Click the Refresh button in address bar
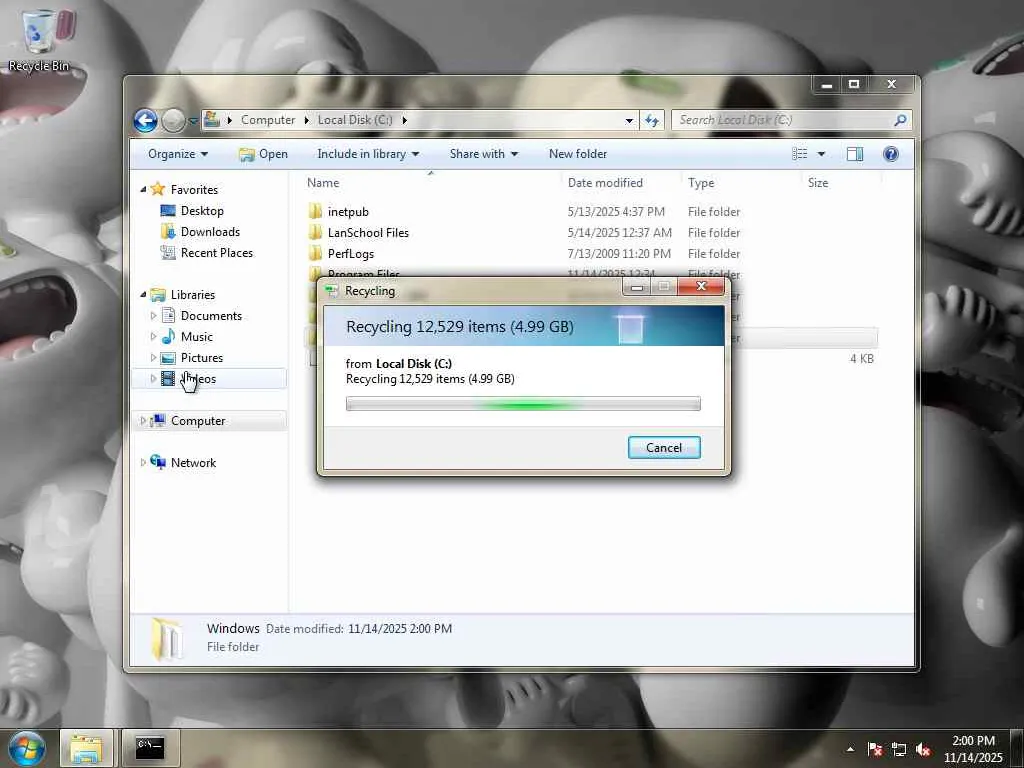The image size is (1024, 768). point(652,120)
